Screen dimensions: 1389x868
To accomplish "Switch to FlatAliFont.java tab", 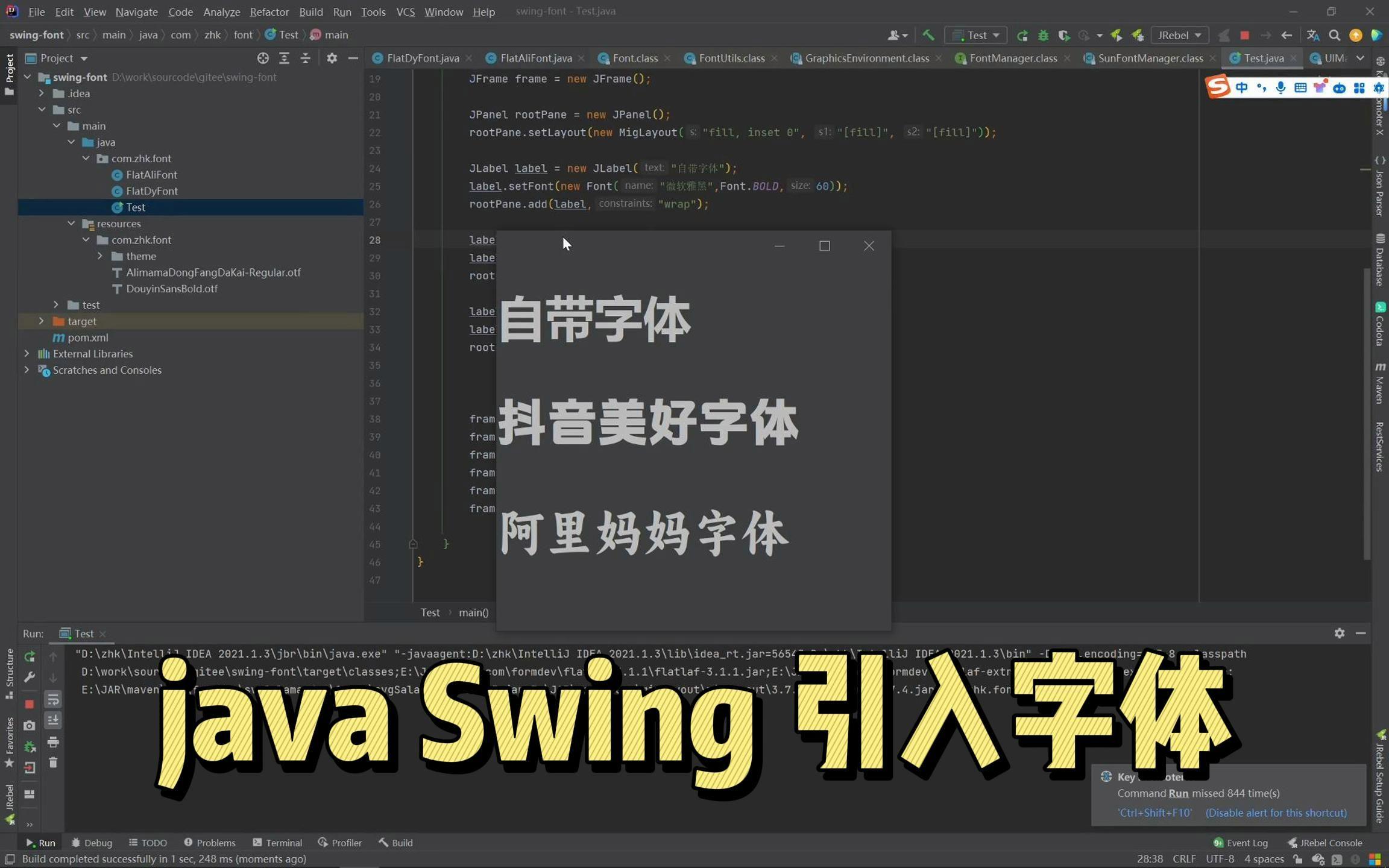I will pyautogui.click(x=535, y=58).
